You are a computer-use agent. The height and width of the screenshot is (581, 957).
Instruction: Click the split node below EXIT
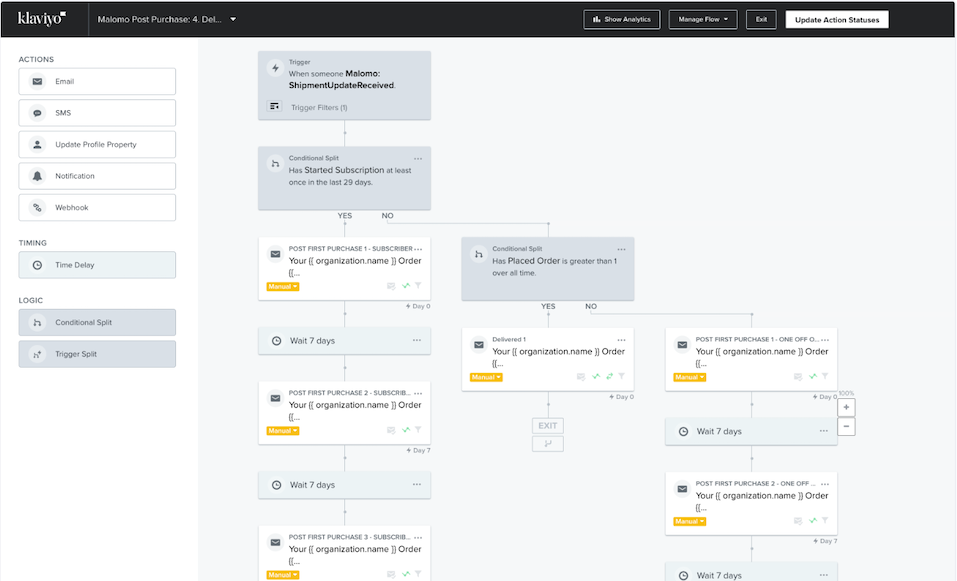(547, 444)
